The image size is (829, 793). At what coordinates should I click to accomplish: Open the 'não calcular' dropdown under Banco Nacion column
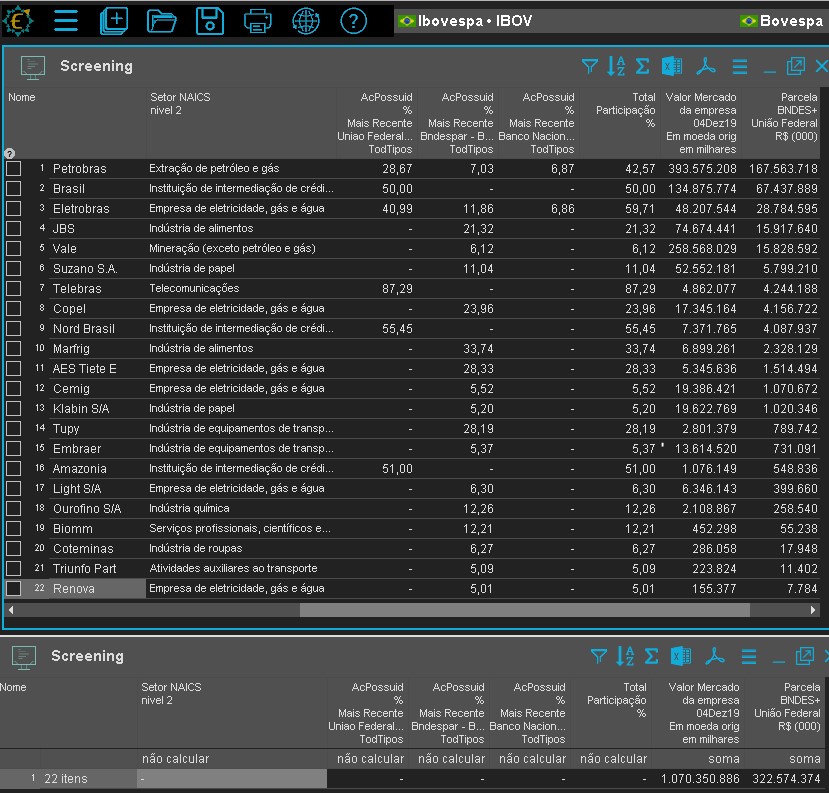pos(530,759)
